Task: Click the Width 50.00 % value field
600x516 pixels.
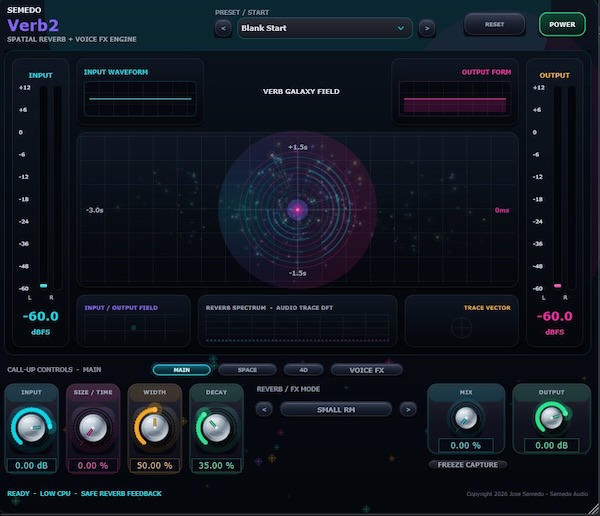Action: [155, 465]
